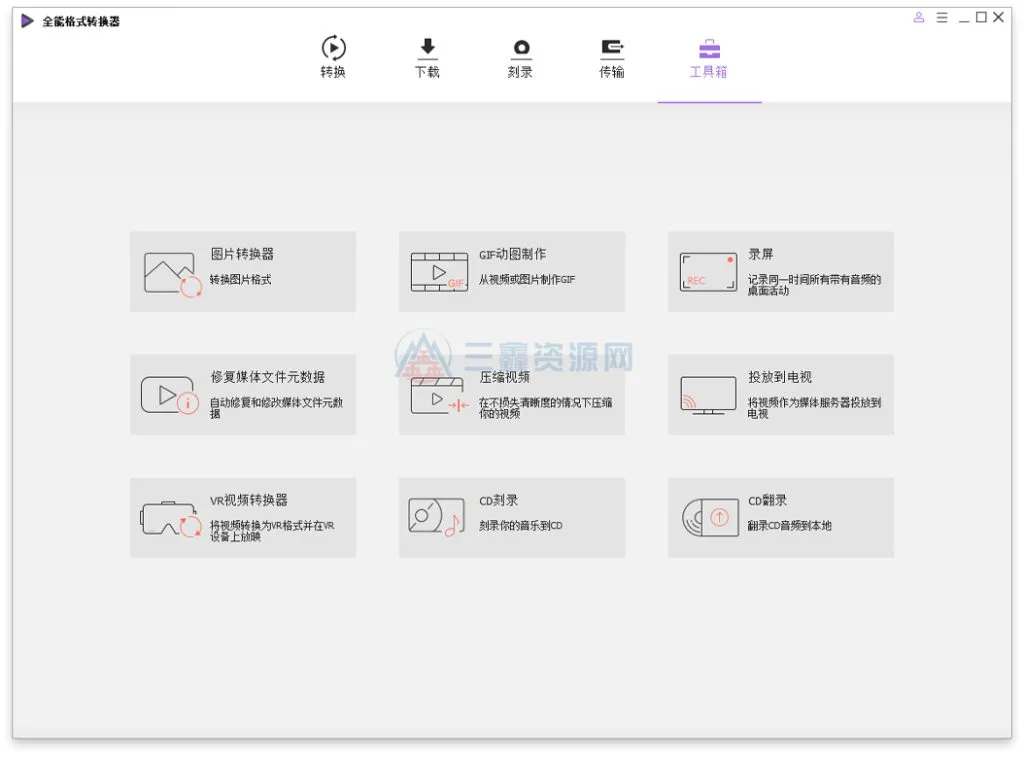The image size is (1024, 759).
Task: Open the CD翻录 CD ripping tool
Action: point(780,517)
